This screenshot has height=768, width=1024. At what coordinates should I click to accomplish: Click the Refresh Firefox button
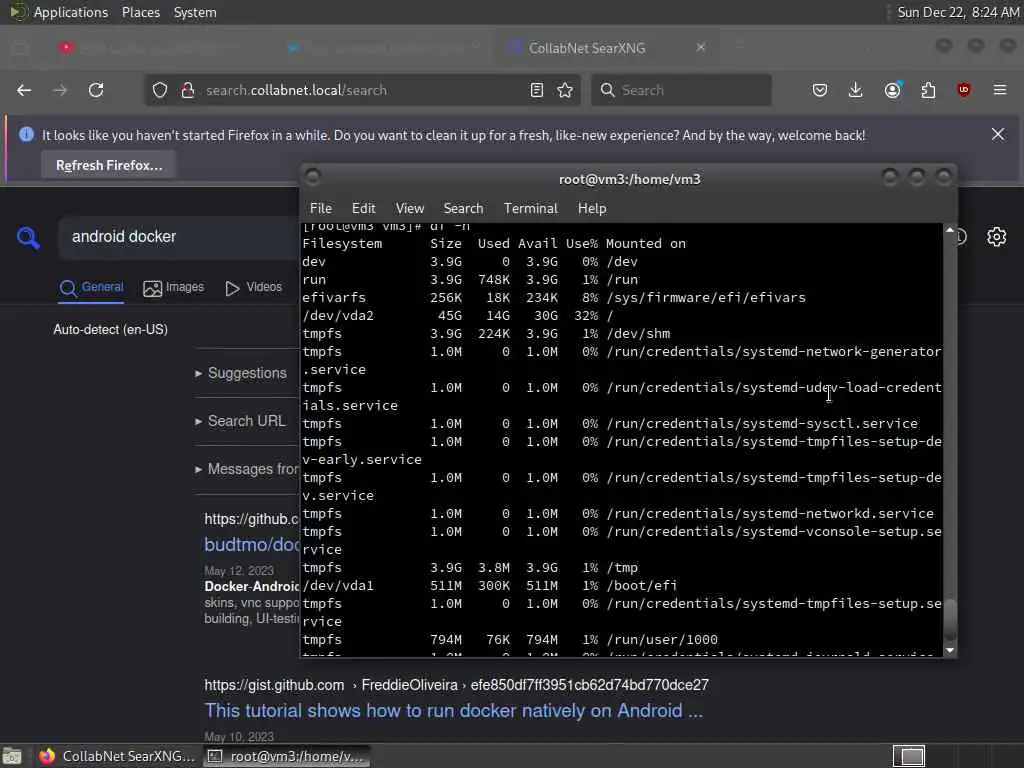click(108, 165)
